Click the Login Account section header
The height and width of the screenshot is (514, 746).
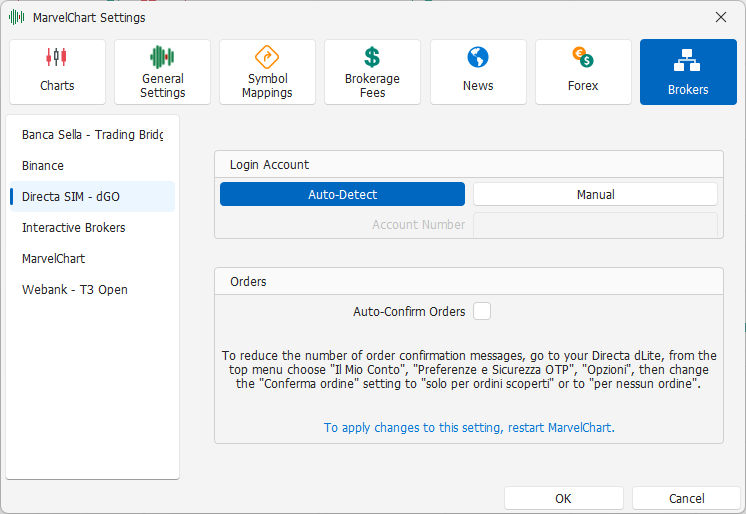click(469, 165)
